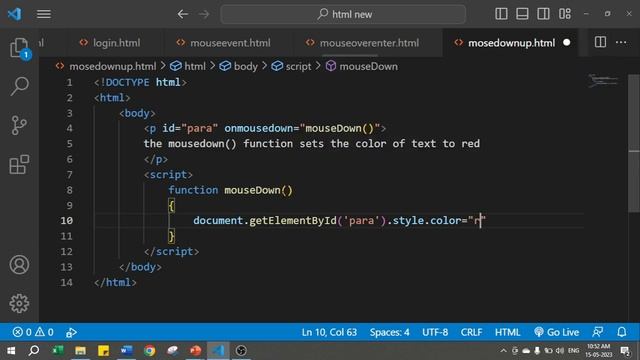The width and height of the screenshot is (640, 360).
Task: Change line ending via CRLF
Action: pos(471,332)
